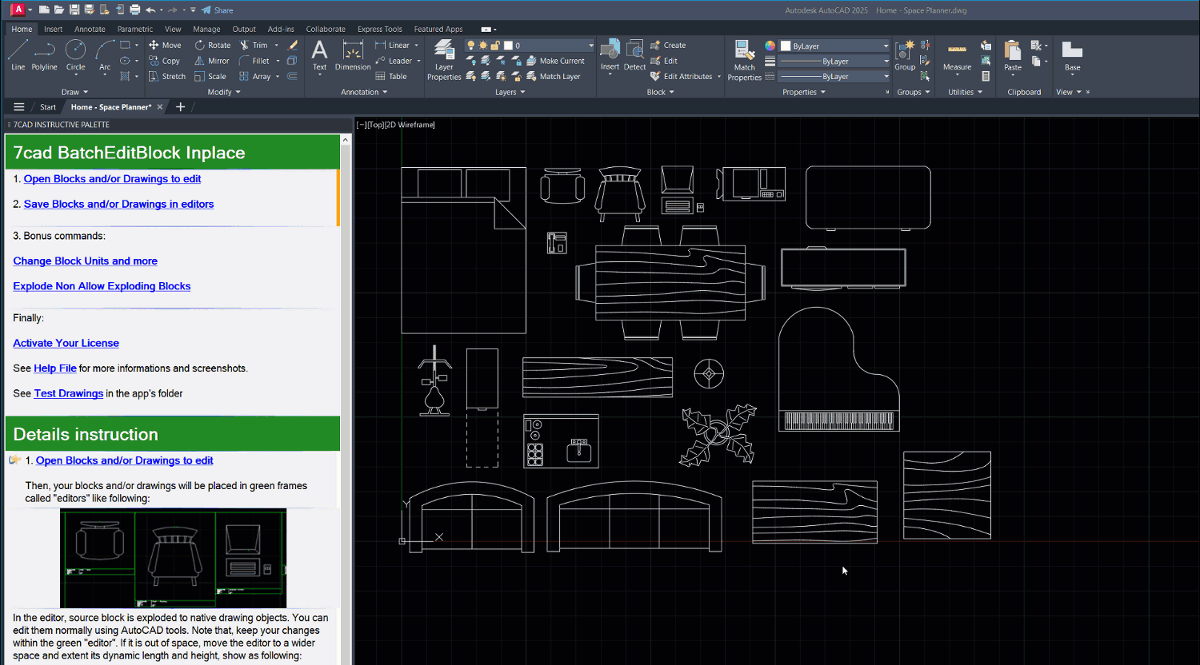Expand the Linear dimension dropdown arrow
Screen dimensions: 1200x665
tap(417, 45)
